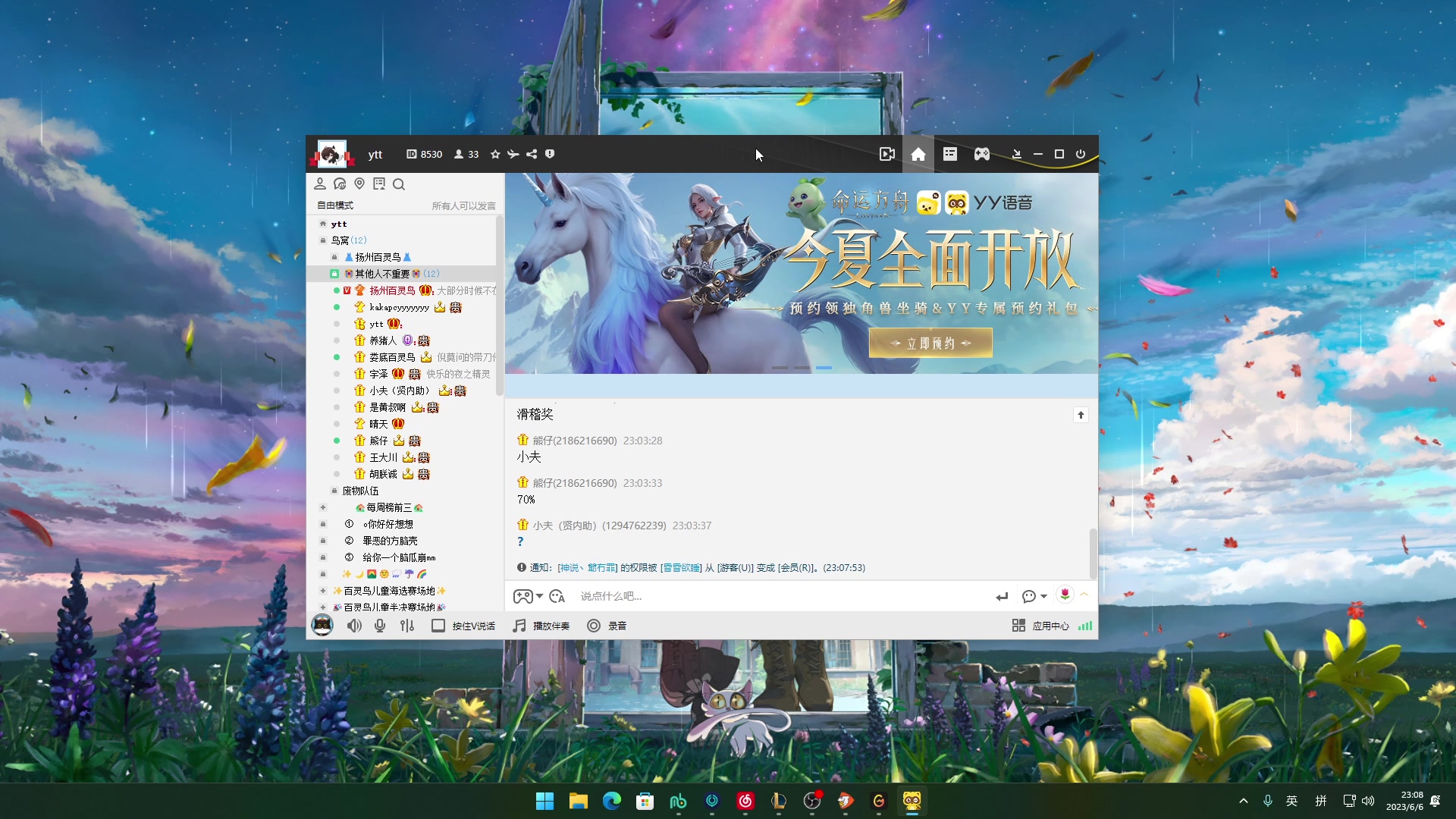This screenshot has width=1456, height=819.
Task: Select user 养猪人 in member list
Action: [383, 340]
